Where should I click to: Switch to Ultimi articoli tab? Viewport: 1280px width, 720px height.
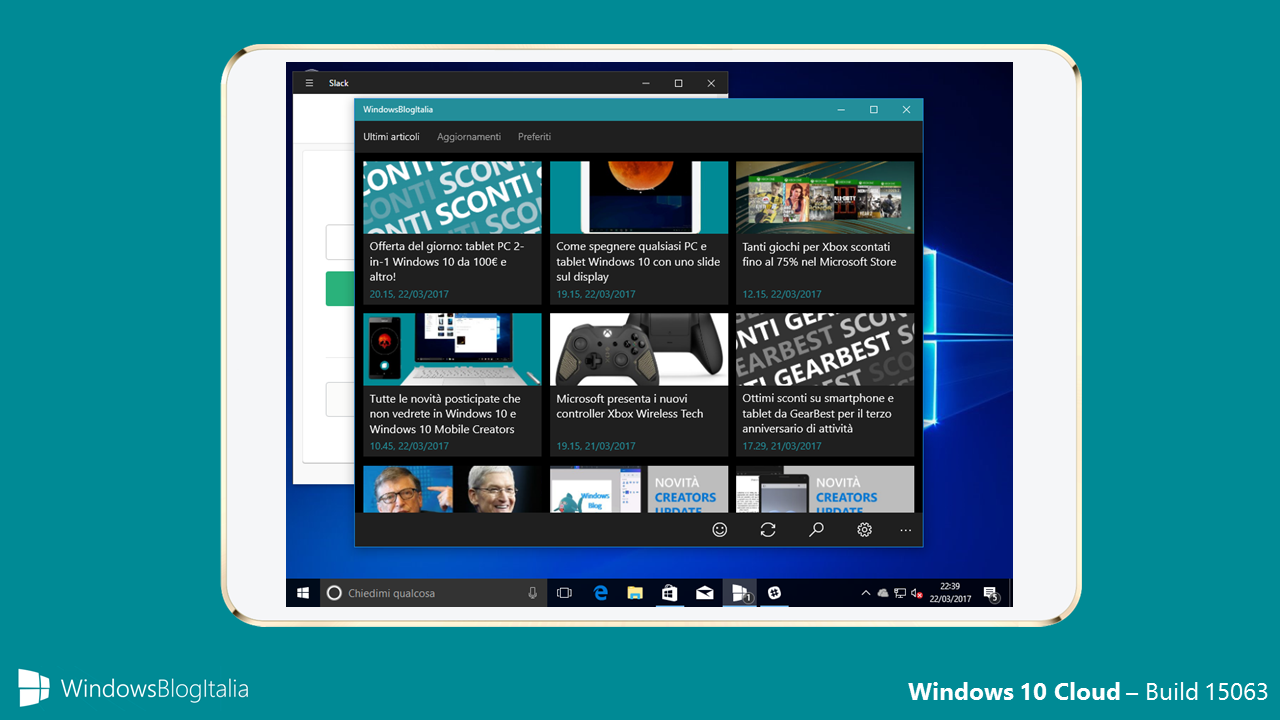[x=391, y=137]
